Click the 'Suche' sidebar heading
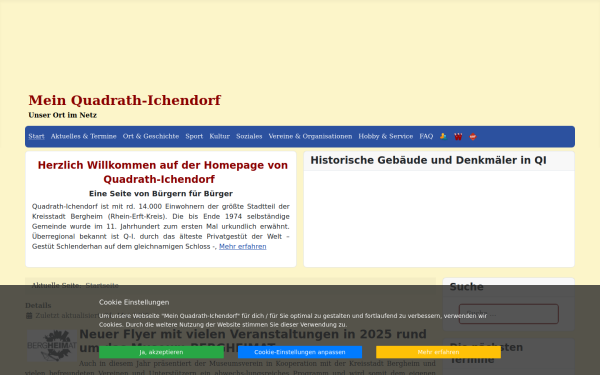 (466, 287)
